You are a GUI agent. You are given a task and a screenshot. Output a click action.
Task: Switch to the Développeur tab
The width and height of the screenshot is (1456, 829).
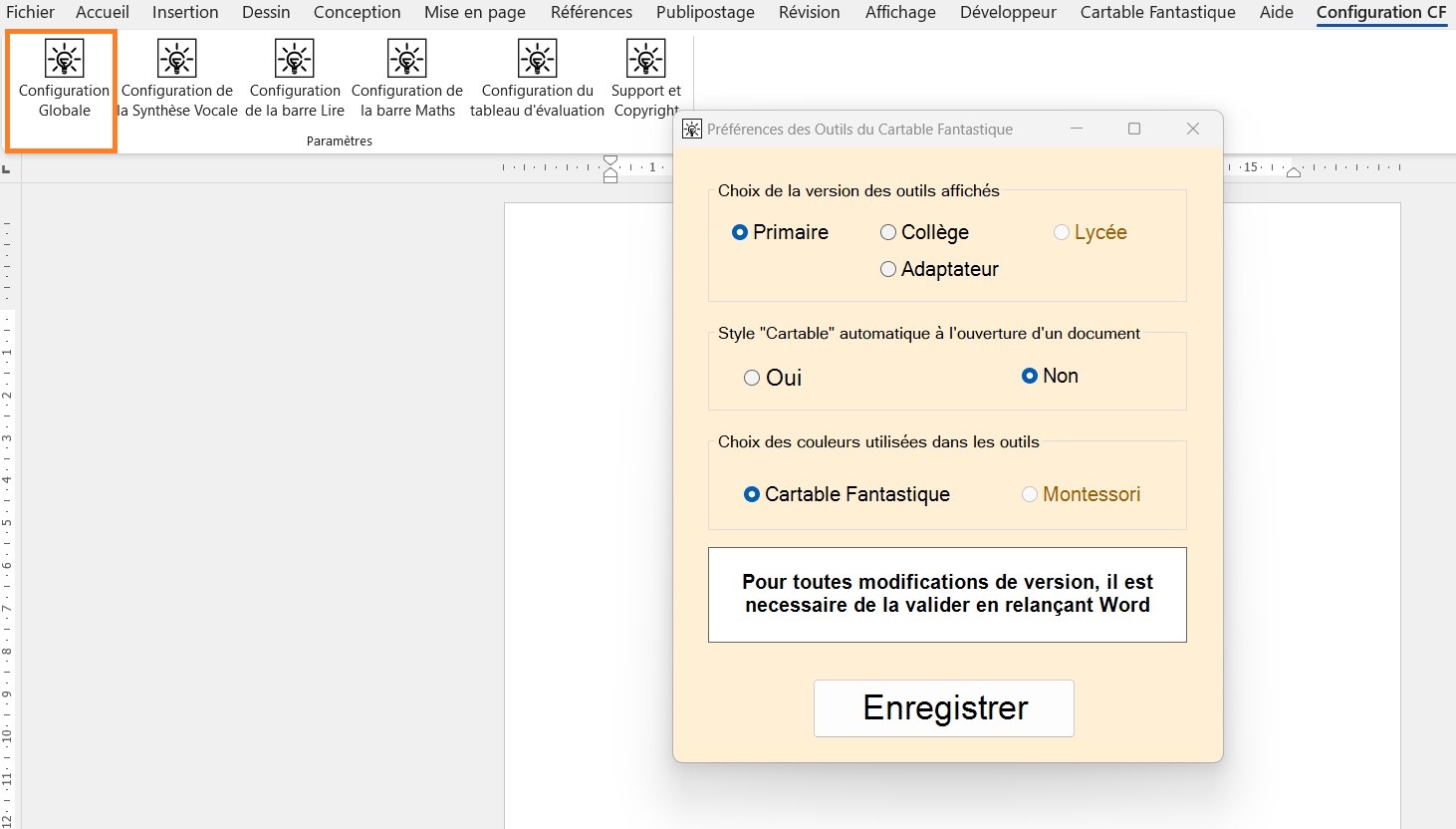(x=1008, y=12)
